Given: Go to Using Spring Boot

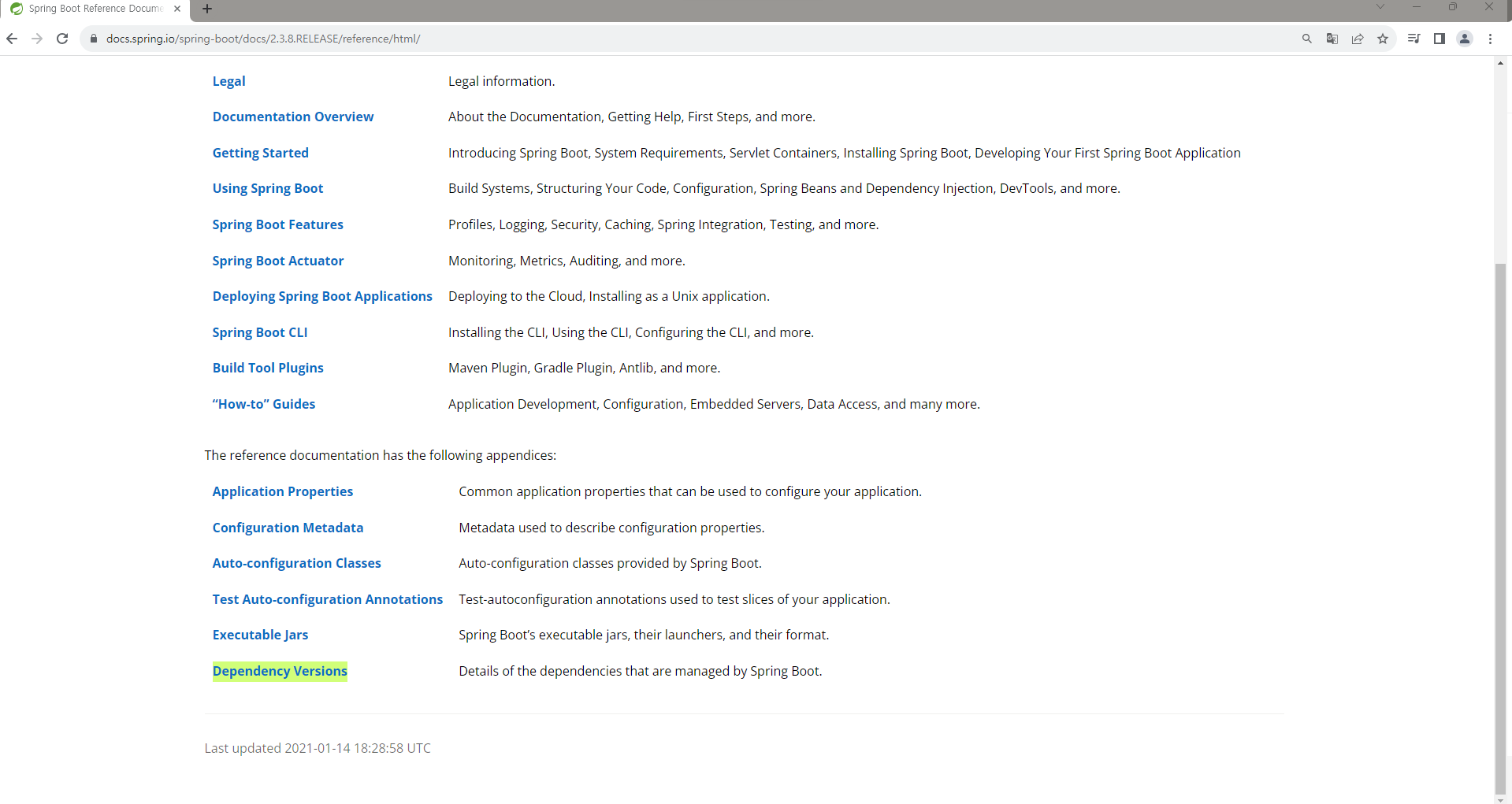Looking at the screenshot, I should [267, 188].
